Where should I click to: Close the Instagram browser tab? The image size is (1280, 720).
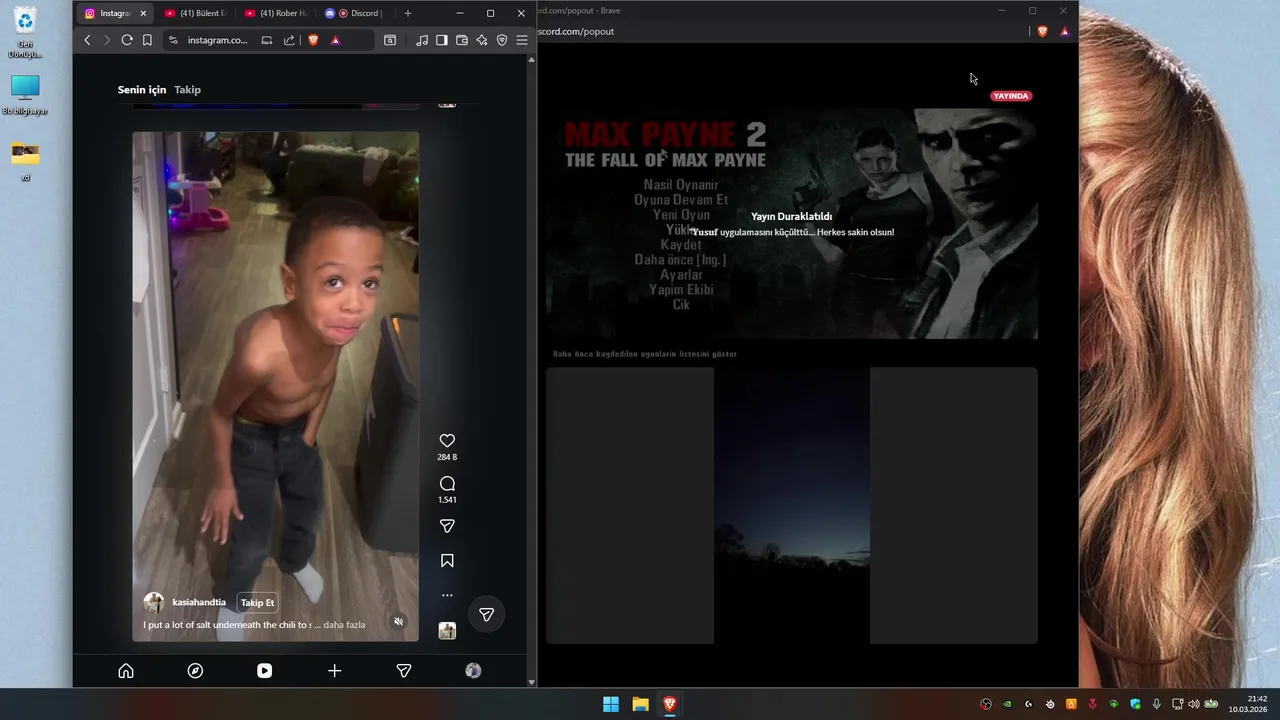click(143, 13)
